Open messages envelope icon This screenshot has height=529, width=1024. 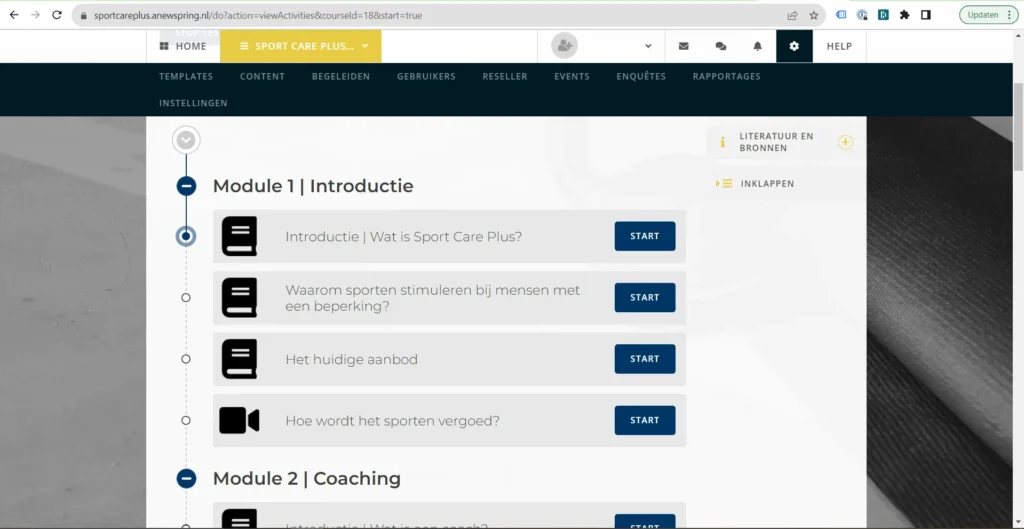click(x=684, y=46)
